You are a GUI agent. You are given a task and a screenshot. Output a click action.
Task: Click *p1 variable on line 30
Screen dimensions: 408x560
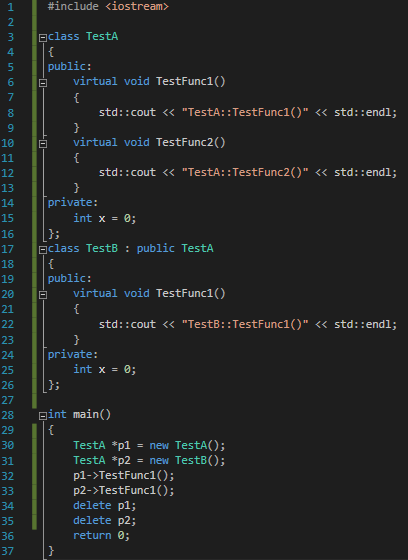[x=121, y=445]
